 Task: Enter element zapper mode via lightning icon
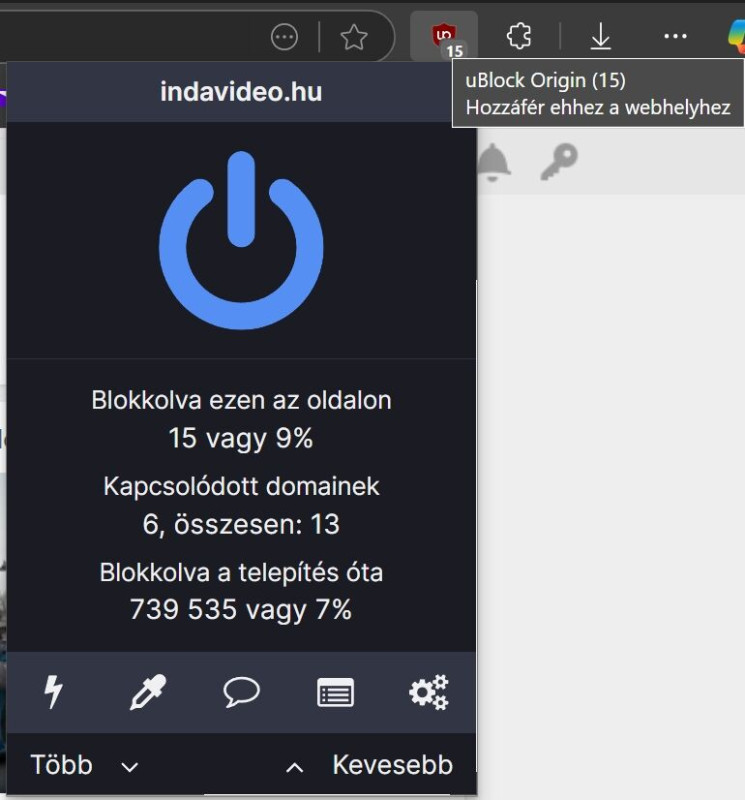53,692
